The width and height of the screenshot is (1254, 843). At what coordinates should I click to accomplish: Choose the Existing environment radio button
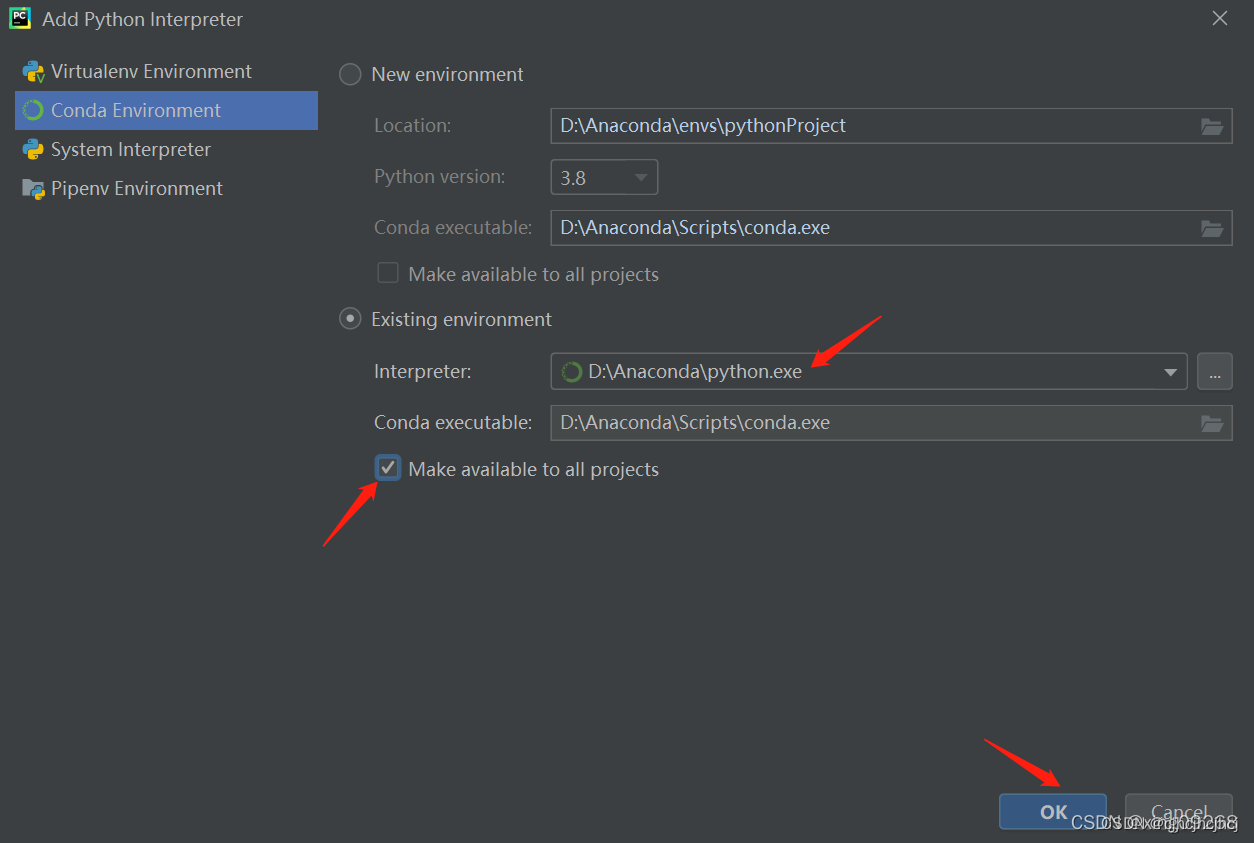tap(350, 320)
